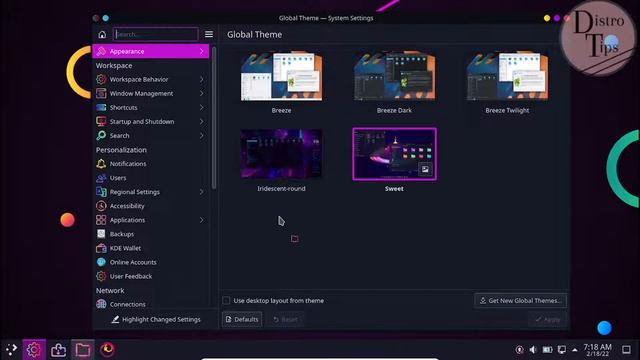Click the Reset button

click(286, 319)
